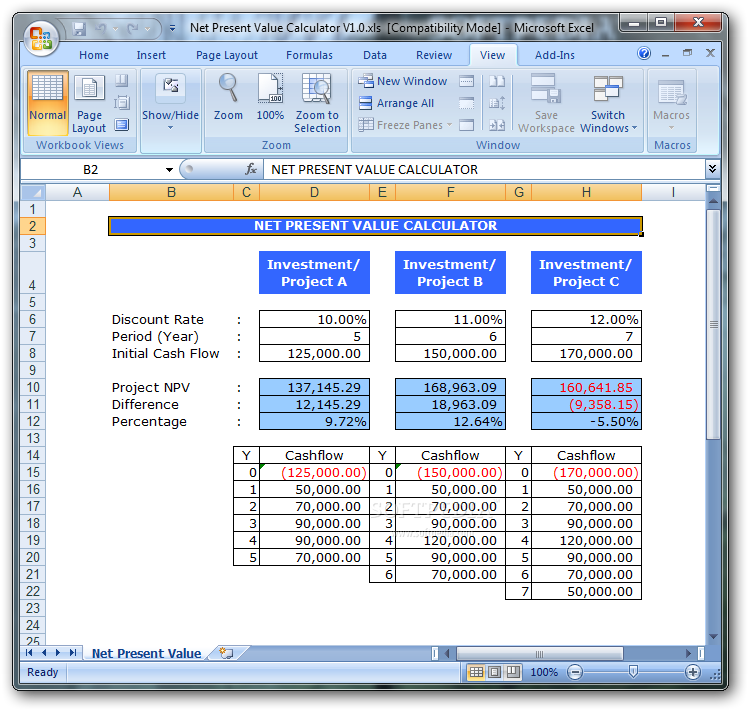
Task: Click the 100% zoom level in status bar
Action: click(544, 673)
